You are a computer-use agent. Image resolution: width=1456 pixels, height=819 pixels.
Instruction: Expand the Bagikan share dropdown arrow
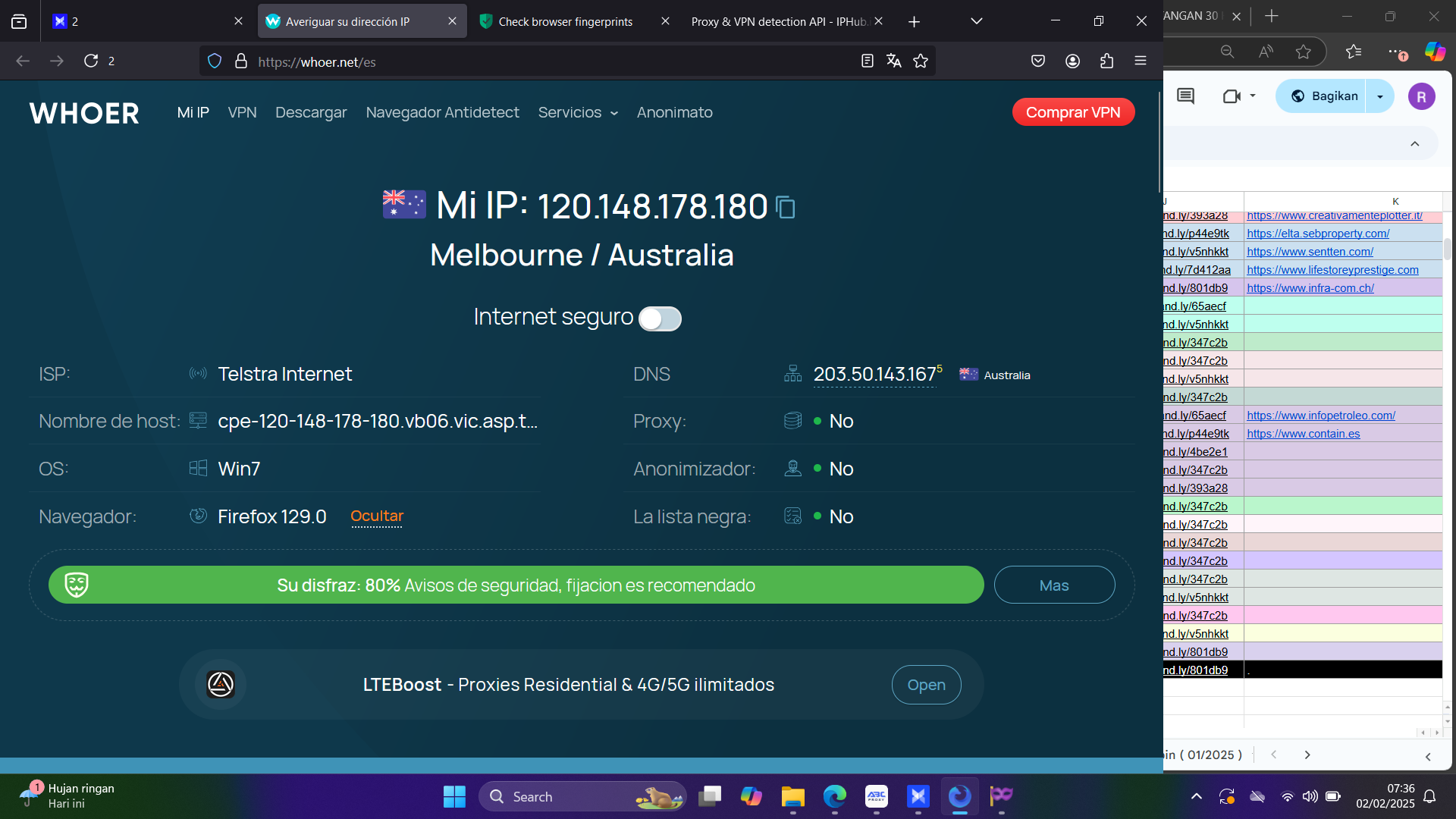[x=1380, y=96]
